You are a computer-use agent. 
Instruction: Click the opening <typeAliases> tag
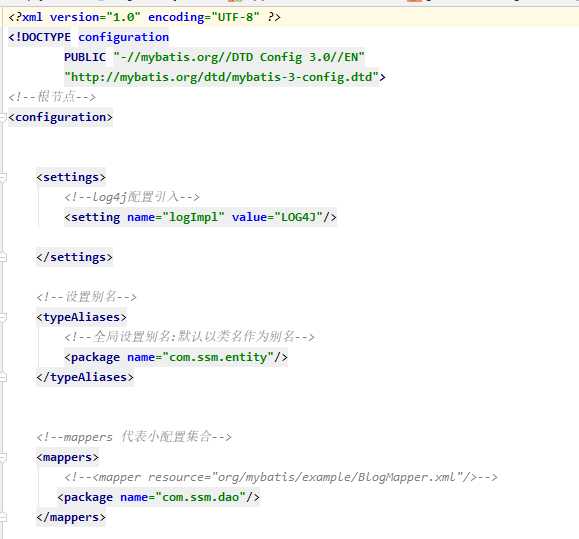click(x=81, y=317)
